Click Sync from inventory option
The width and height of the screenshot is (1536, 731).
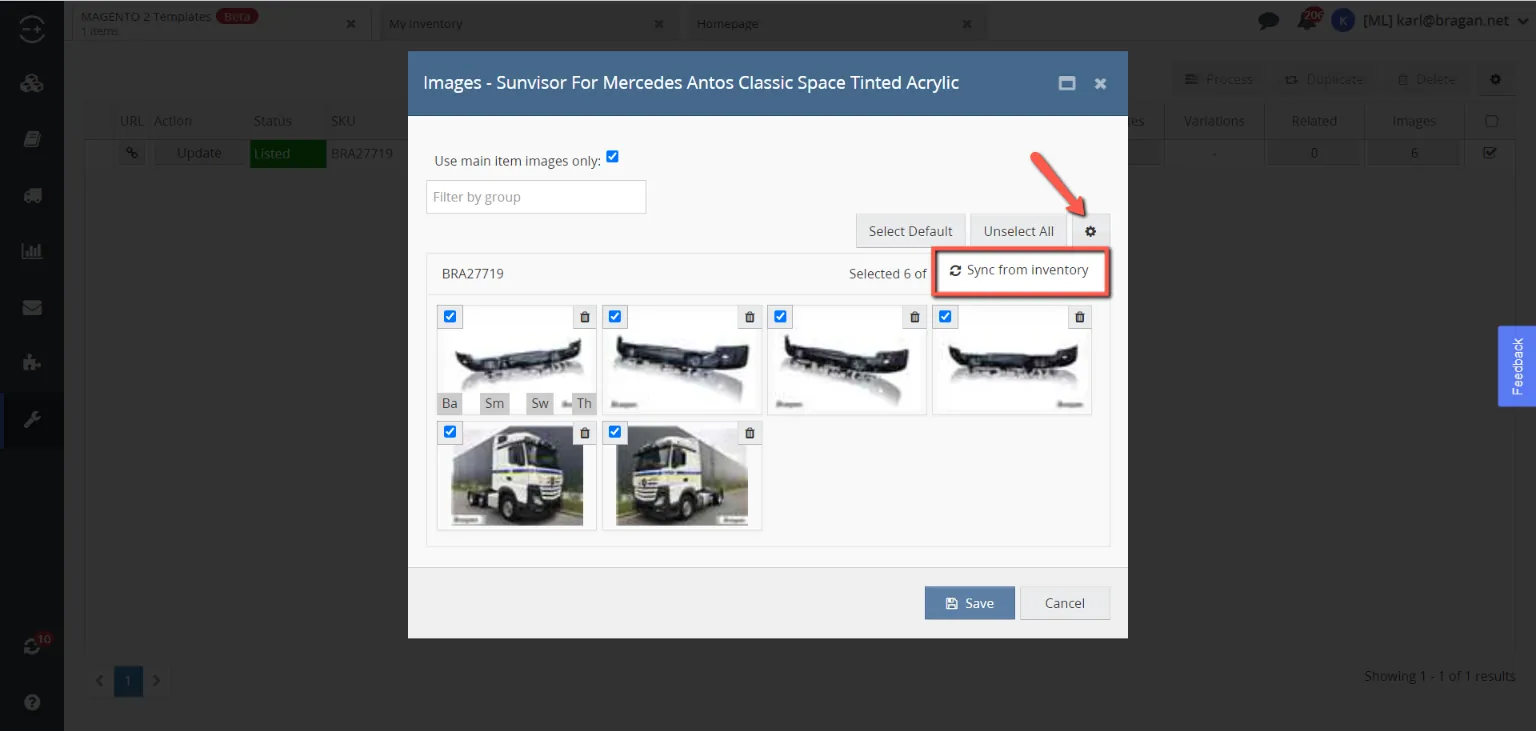[1019, 271]
